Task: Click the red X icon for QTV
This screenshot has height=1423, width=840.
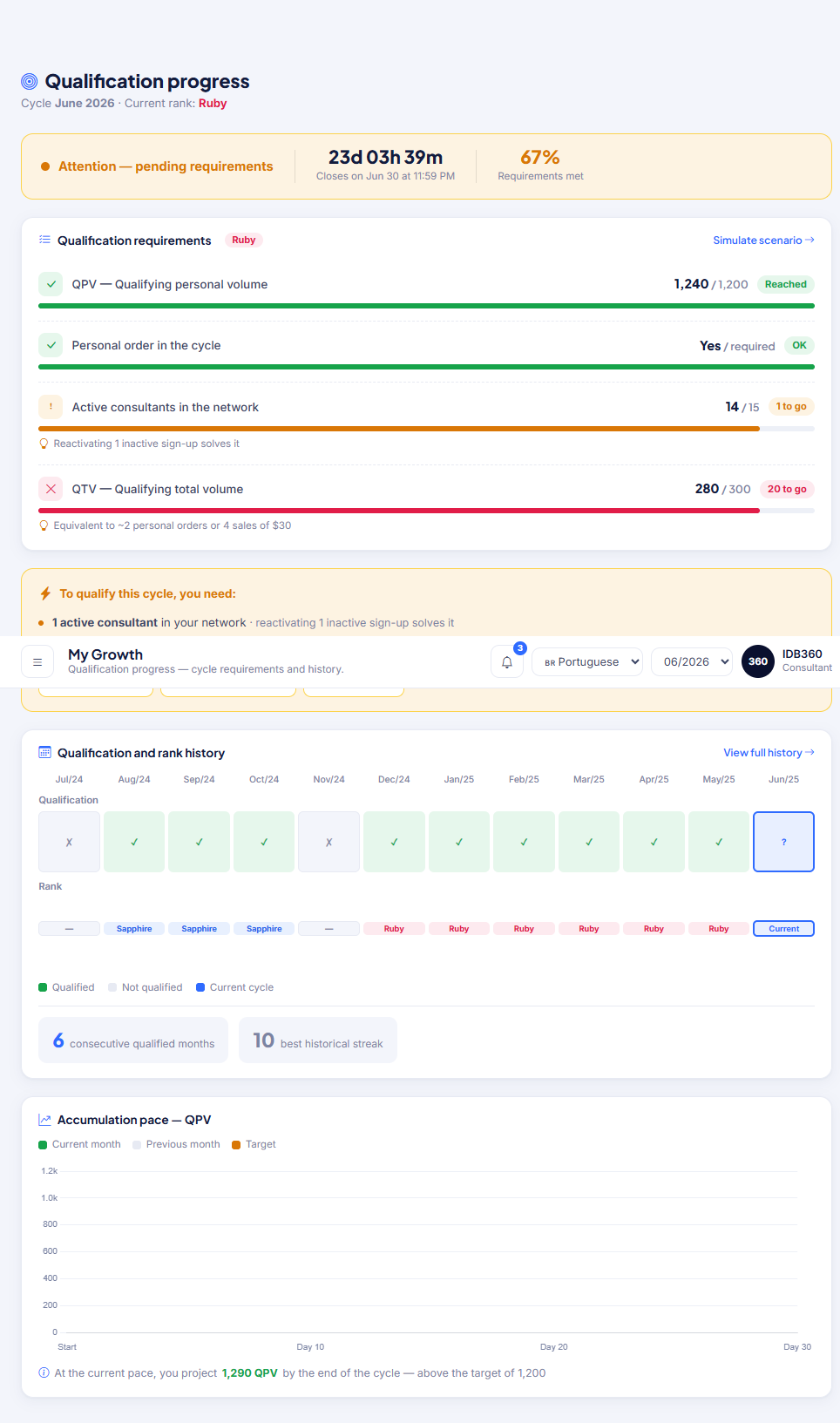Action: point(51,489)
